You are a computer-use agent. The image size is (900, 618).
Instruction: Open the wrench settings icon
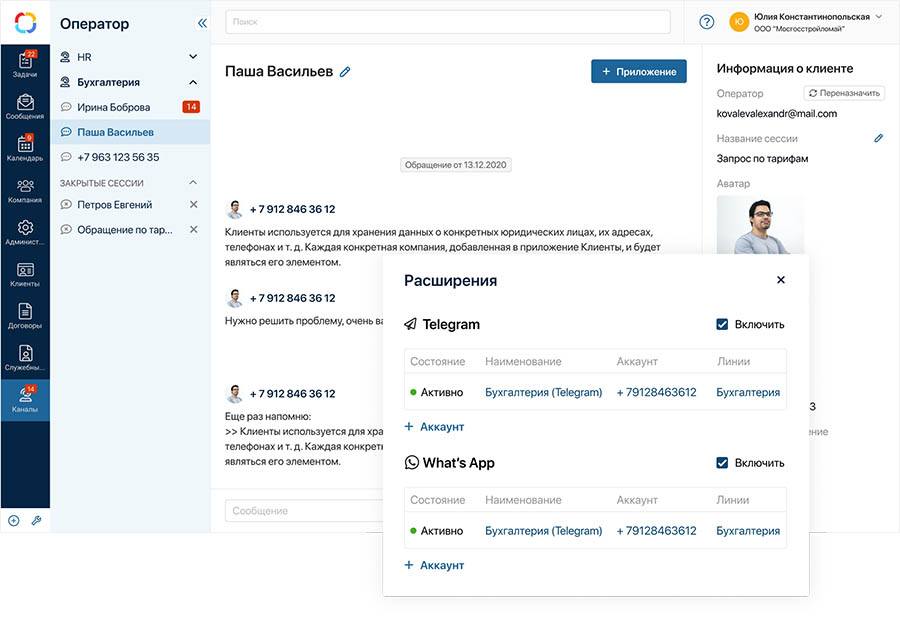36,520
